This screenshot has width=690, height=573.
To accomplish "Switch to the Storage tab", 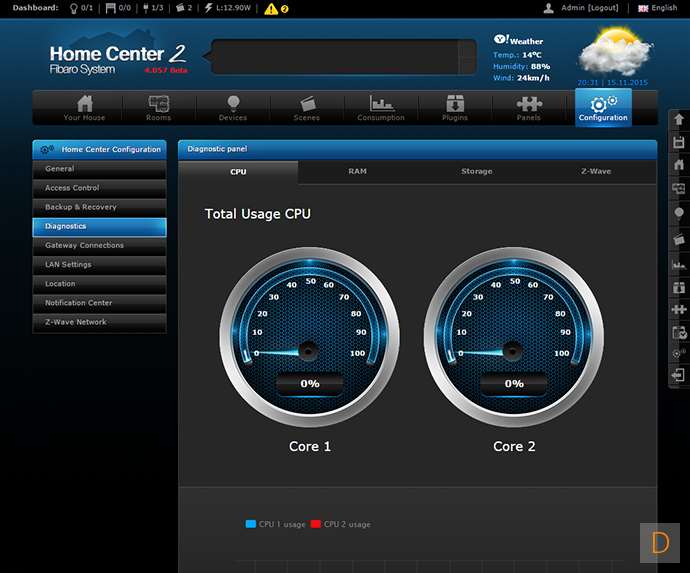I will point(476,172).
